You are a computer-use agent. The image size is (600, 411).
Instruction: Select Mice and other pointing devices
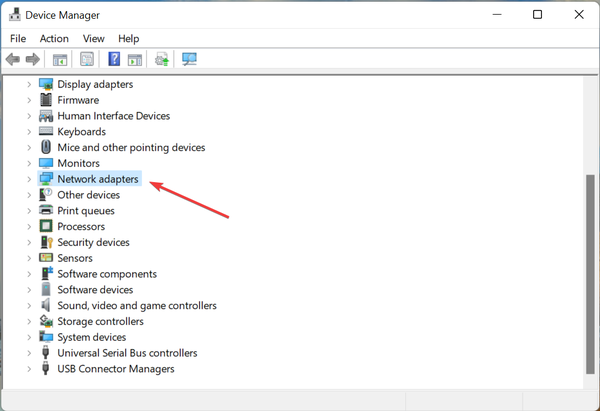(131, 148)
